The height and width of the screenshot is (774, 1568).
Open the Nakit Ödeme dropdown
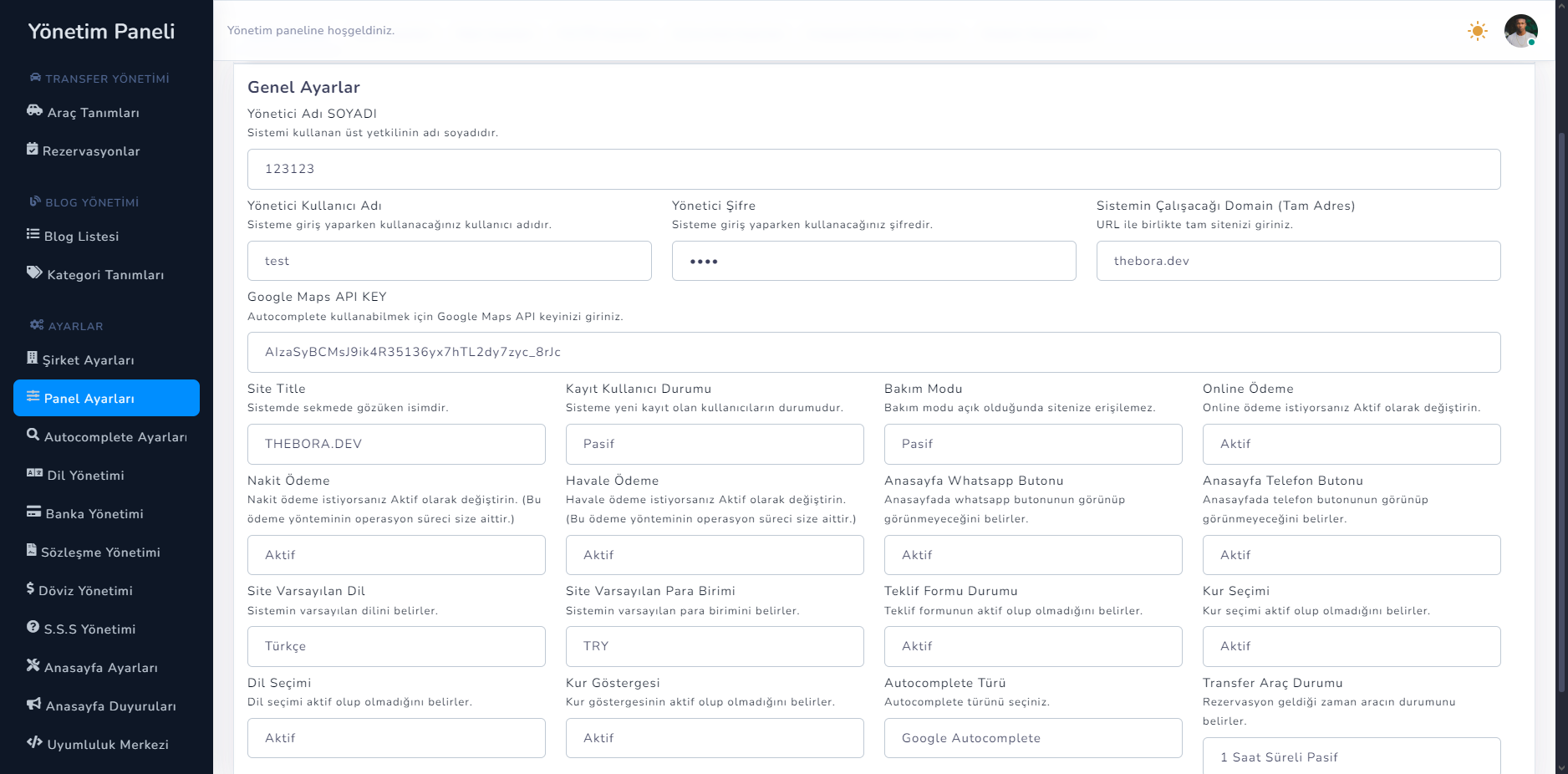[396, 555]
